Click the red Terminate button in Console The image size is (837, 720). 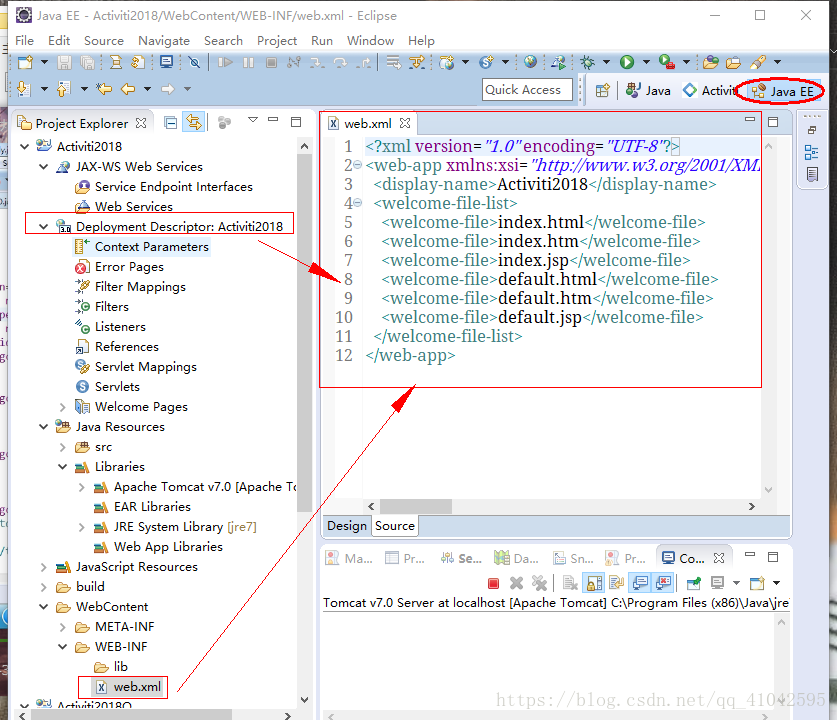tap(493, 583)
